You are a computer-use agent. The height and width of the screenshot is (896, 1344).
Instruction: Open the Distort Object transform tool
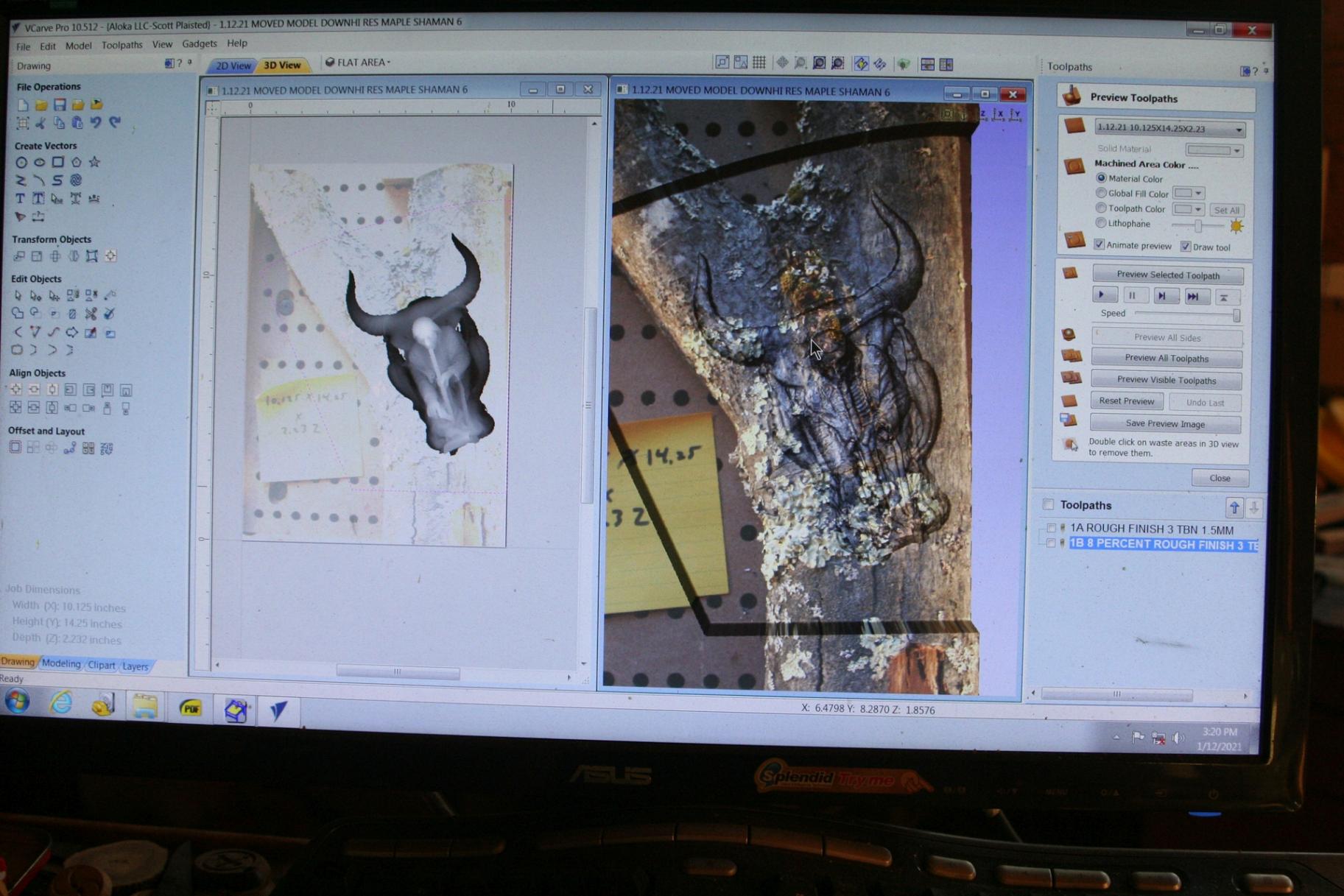click(92, 256)
